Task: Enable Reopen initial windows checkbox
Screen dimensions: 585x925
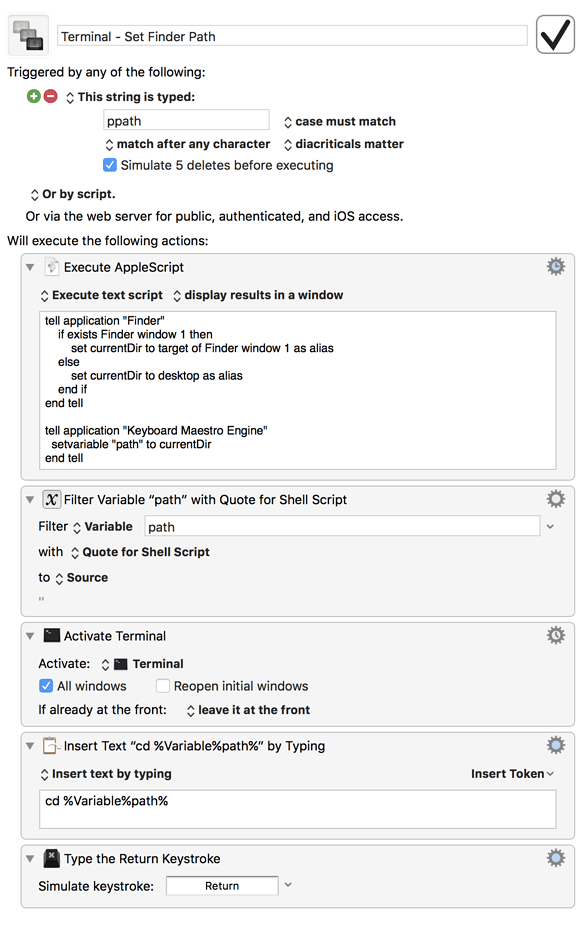Action: point(163,686)
